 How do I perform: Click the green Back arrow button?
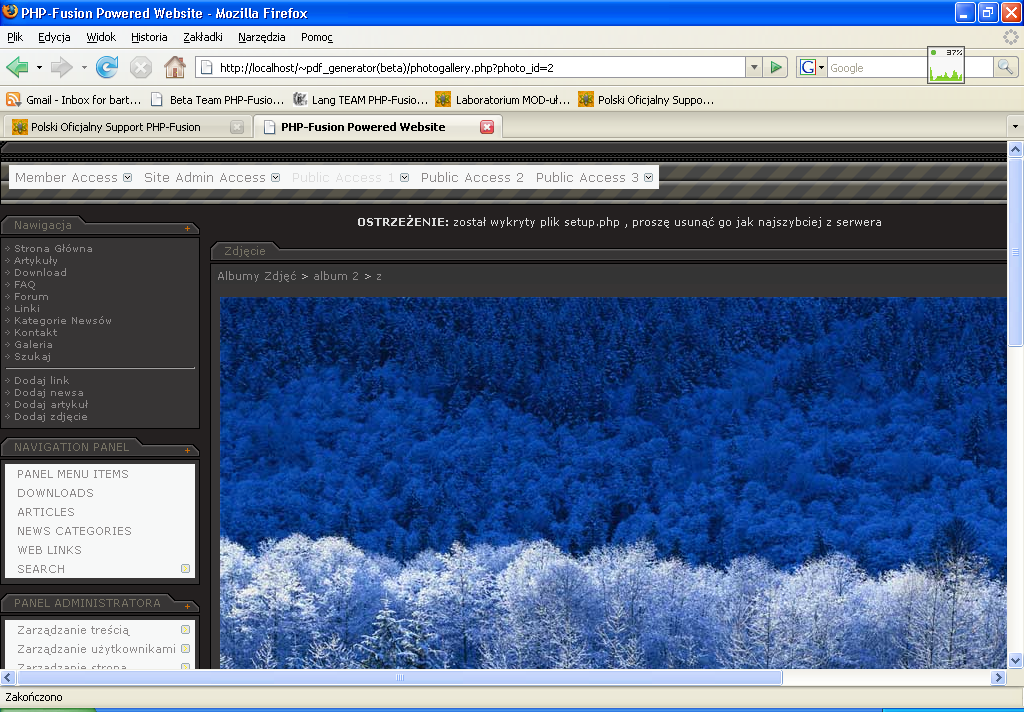pyautogui.click(x=17, y=67)
